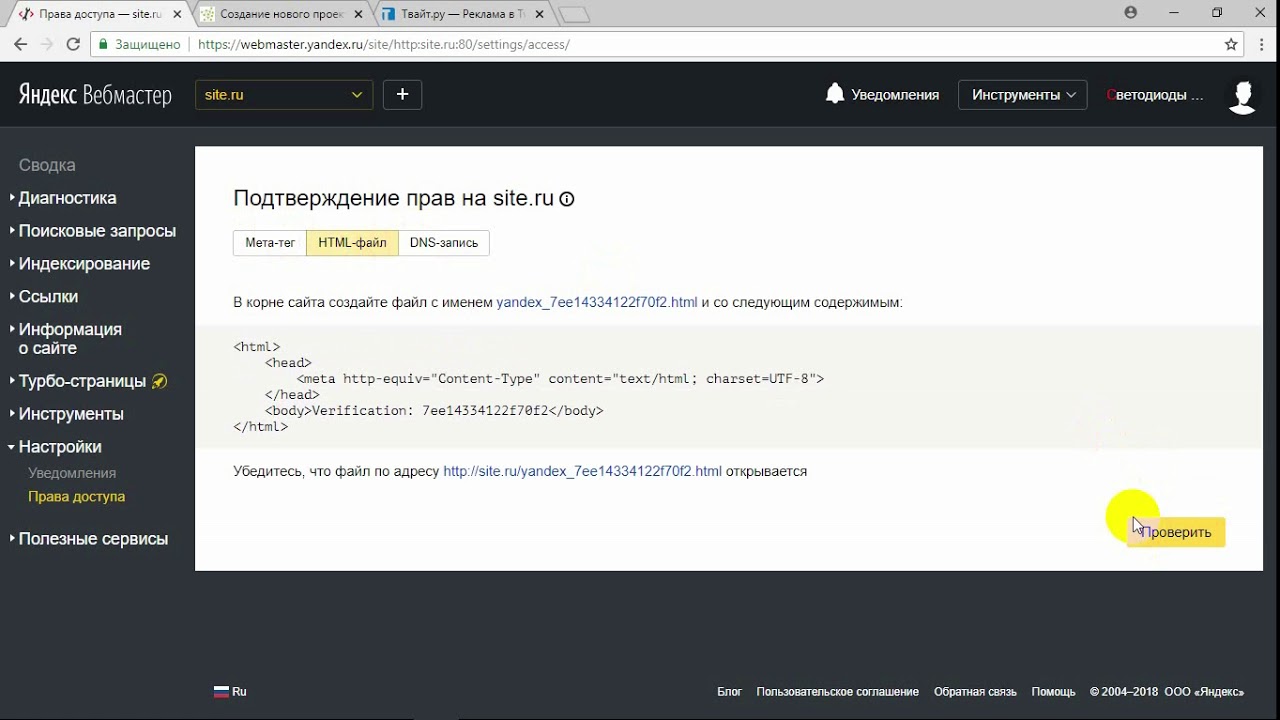The width and height of the screenshot is (1280, 720).
Task: Select the HTML-файл tab
Action: [352, 243]
